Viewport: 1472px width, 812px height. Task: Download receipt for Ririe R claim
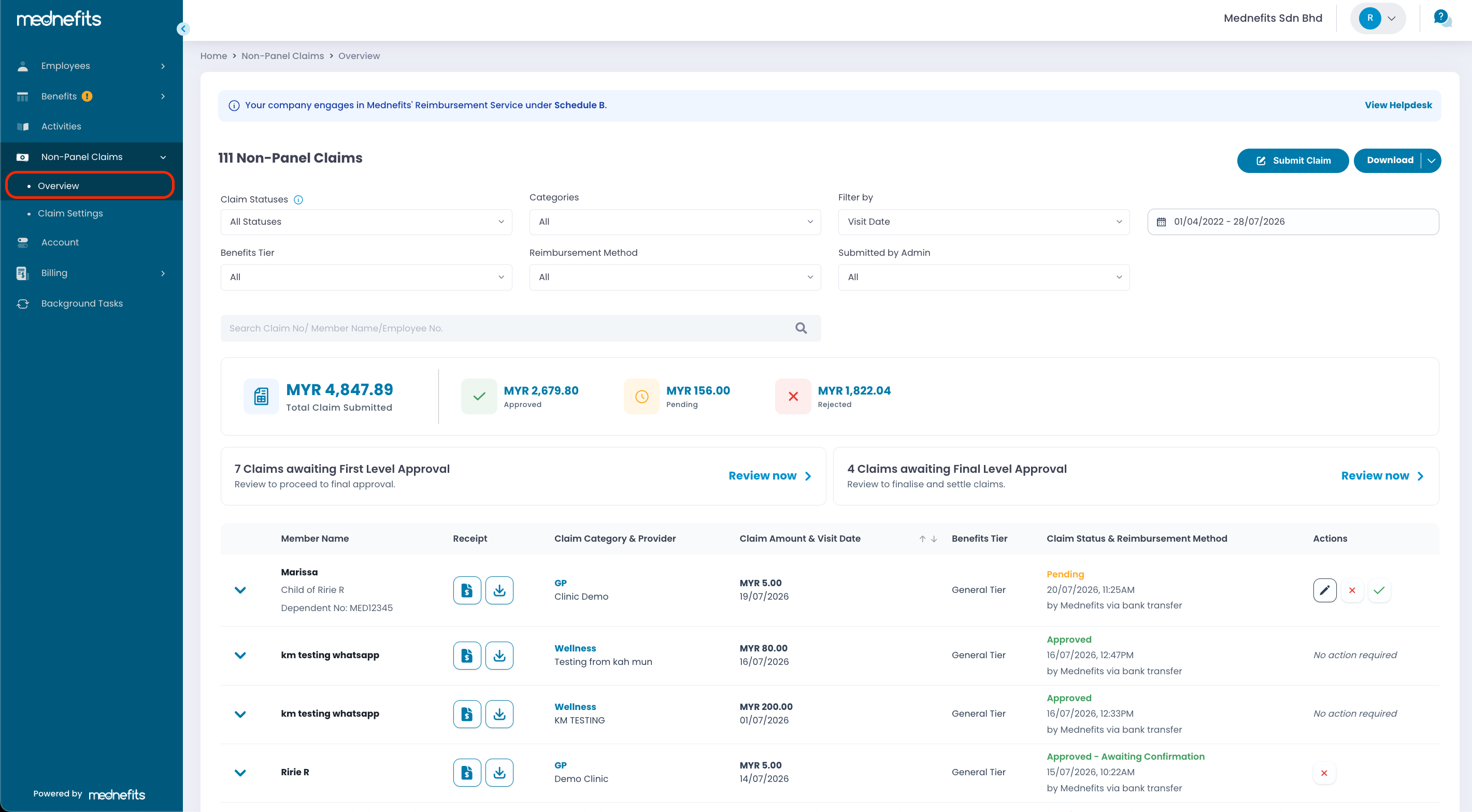[499, 772]
